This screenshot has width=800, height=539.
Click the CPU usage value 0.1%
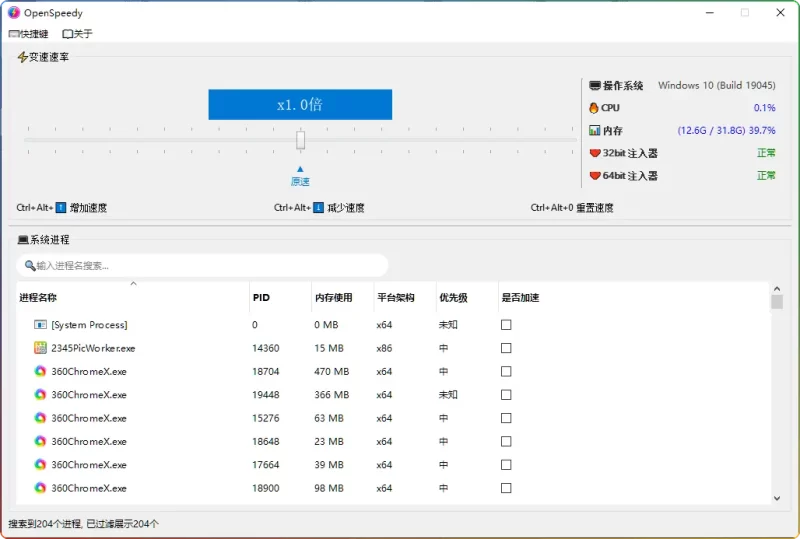(764, 108)
